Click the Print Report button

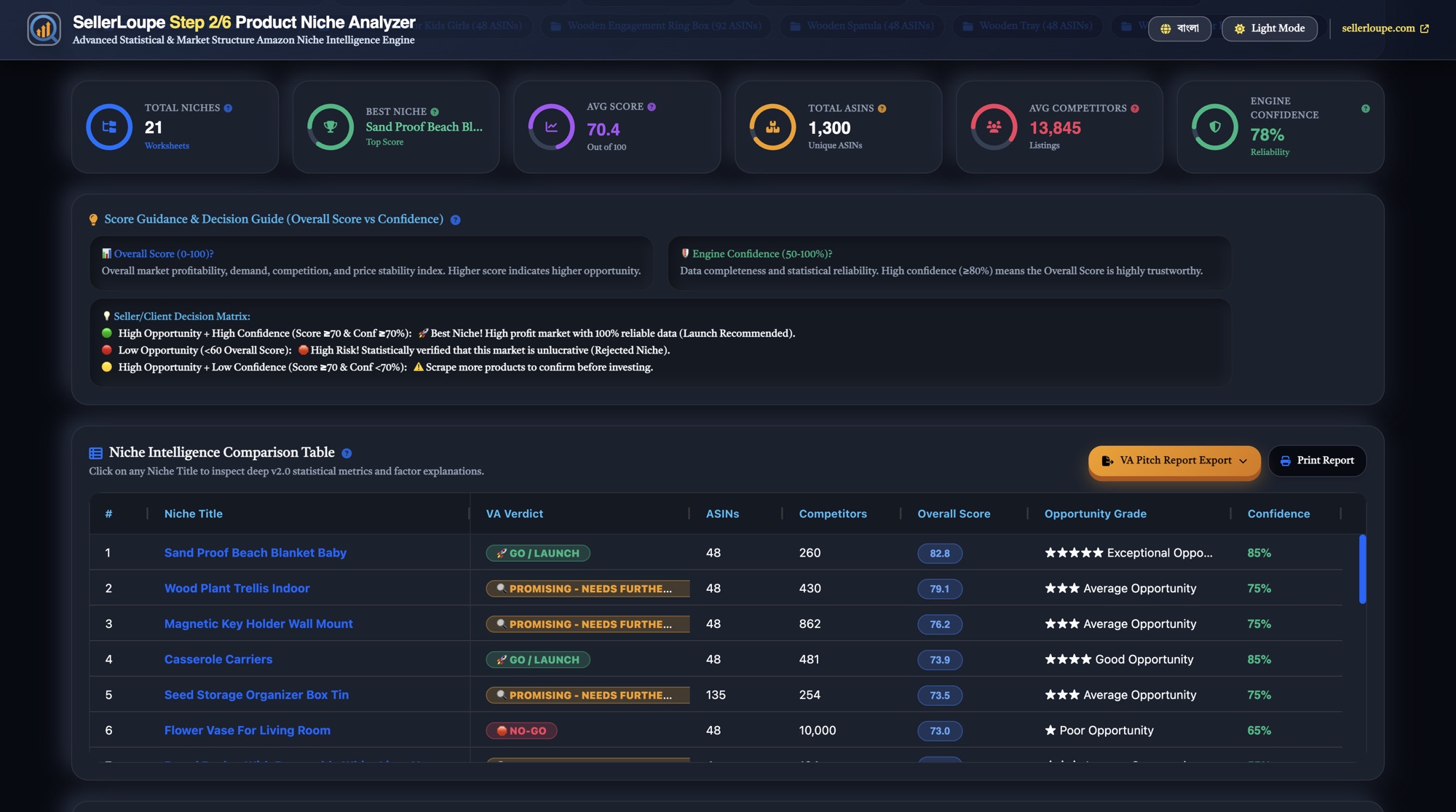1317,461
